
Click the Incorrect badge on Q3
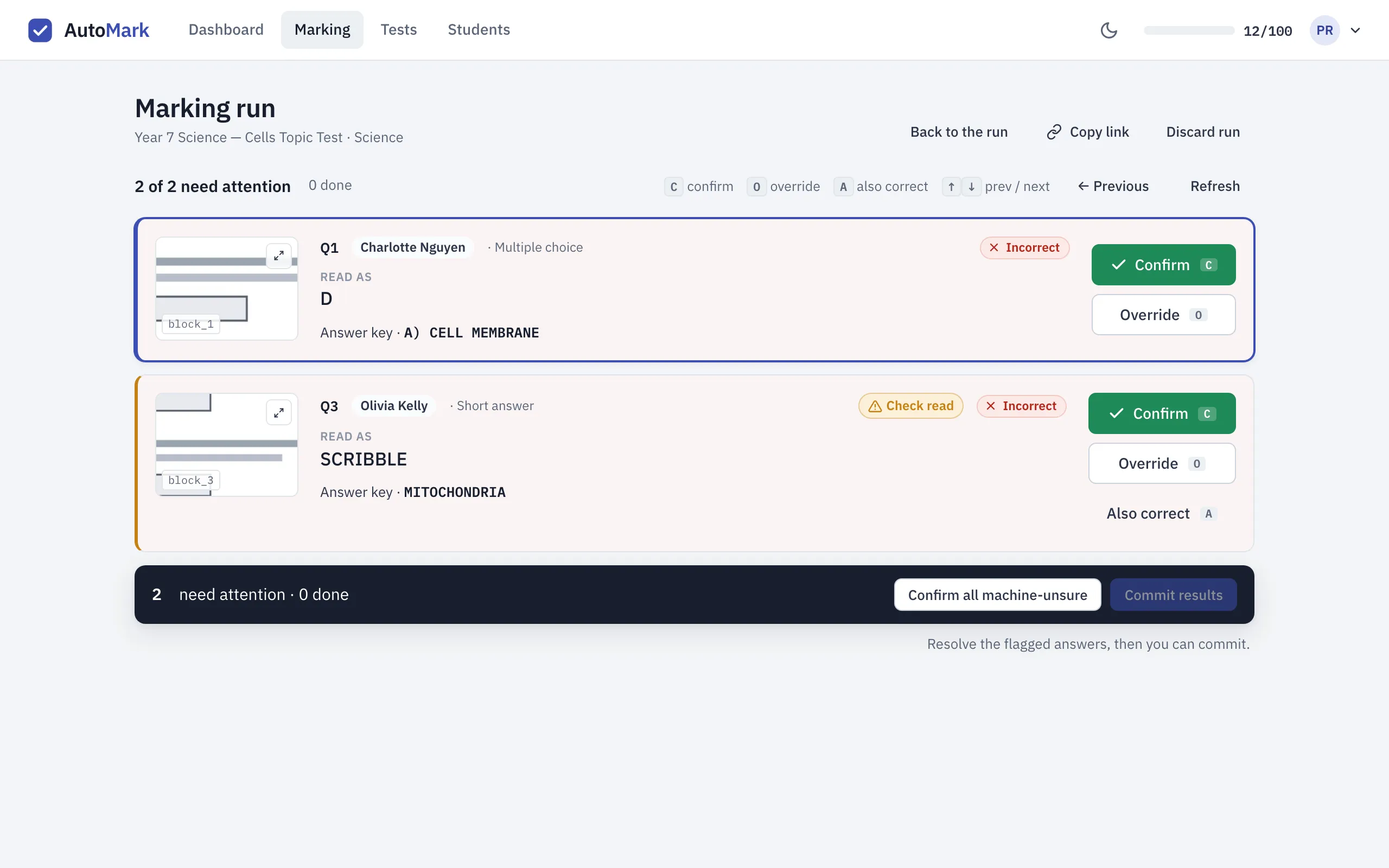click(1021, 406)
